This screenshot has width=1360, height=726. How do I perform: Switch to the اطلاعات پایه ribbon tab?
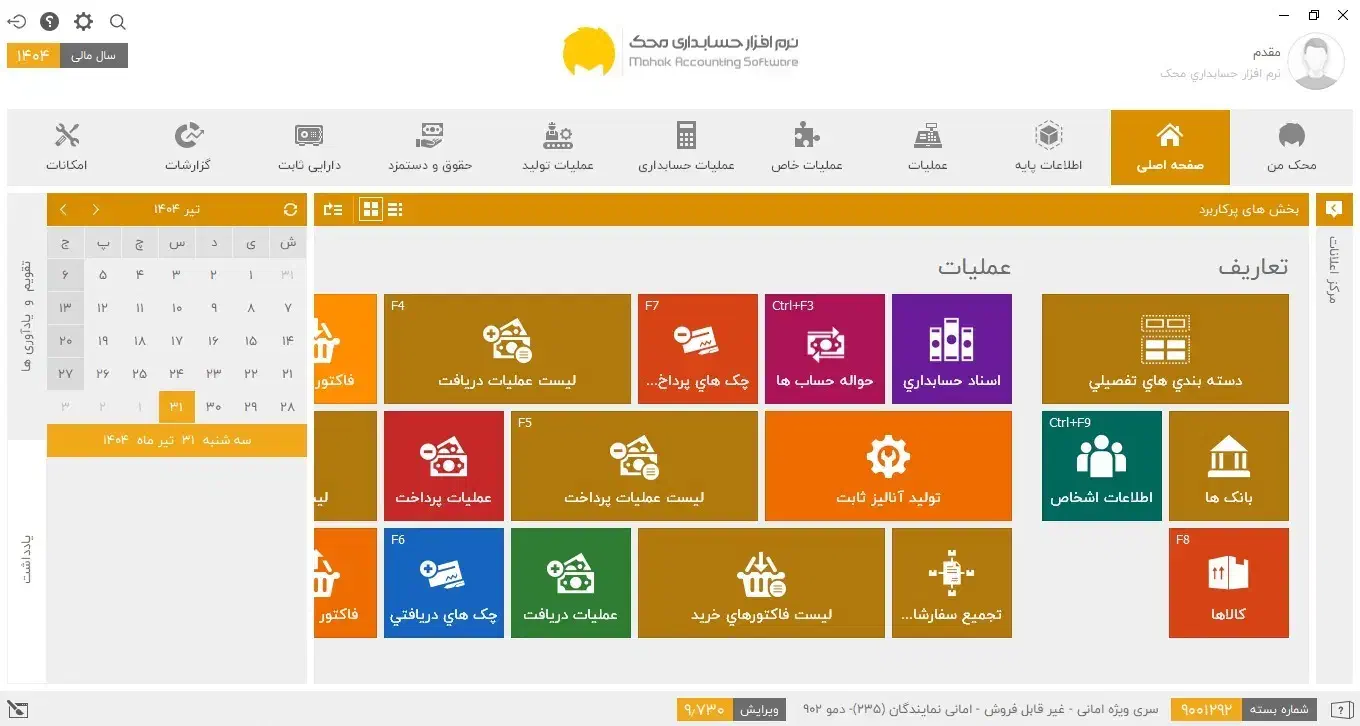1048,146
